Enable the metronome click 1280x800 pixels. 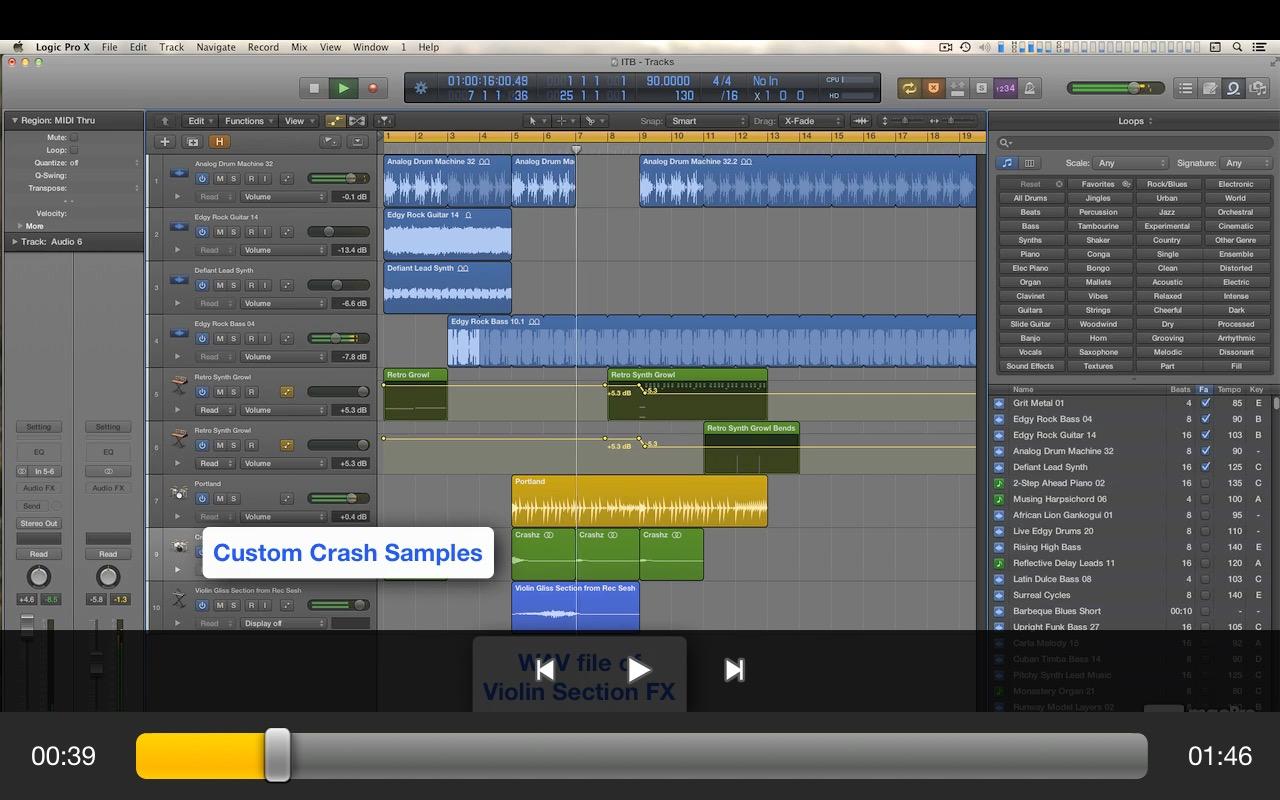(x=1029, y=88)
